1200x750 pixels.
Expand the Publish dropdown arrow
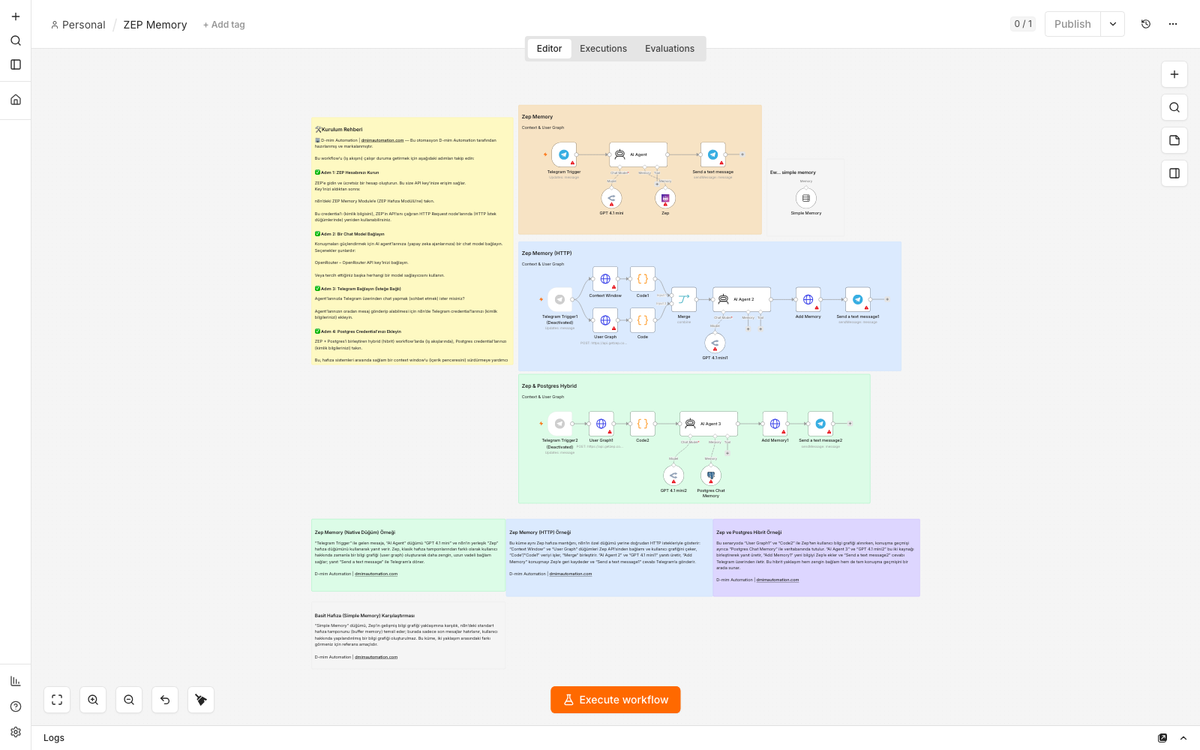[x=1113, y=24]
